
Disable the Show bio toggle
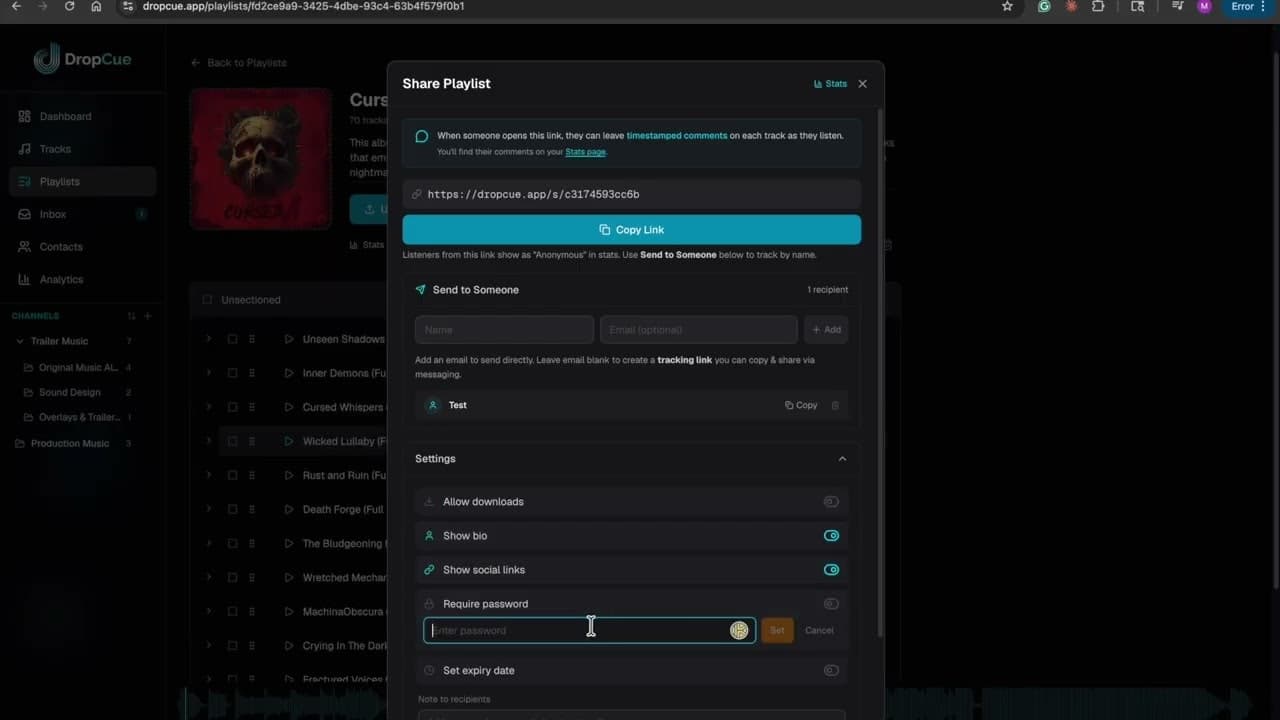coord(831,535)
